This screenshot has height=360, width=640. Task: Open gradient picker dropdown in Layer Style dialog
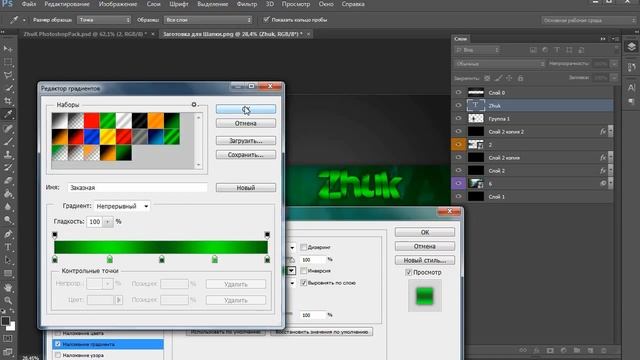291,271
